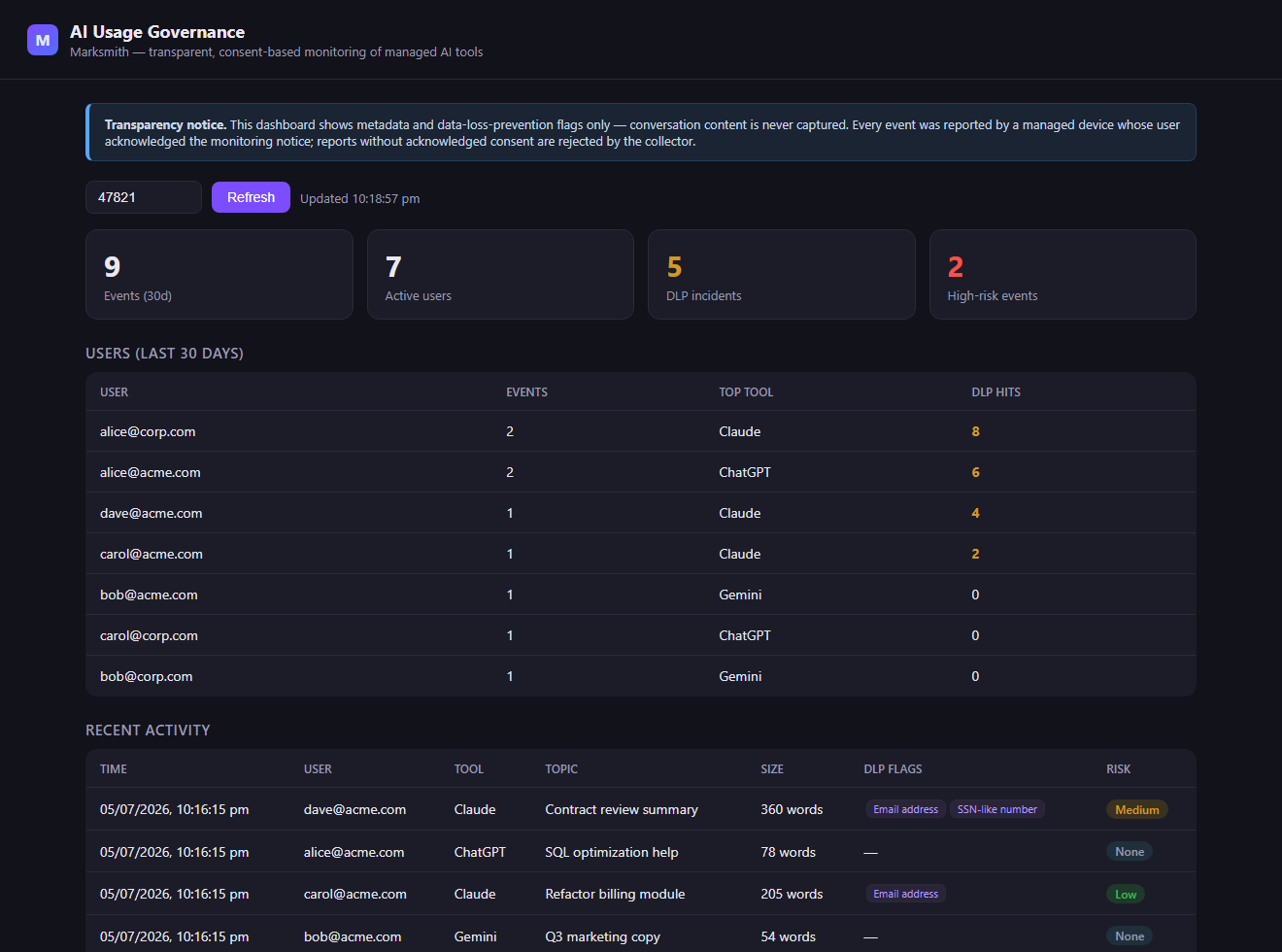Select carol@acme.com in the users table
Viewport: 1282px width, 952px height.
click(152, 554)
